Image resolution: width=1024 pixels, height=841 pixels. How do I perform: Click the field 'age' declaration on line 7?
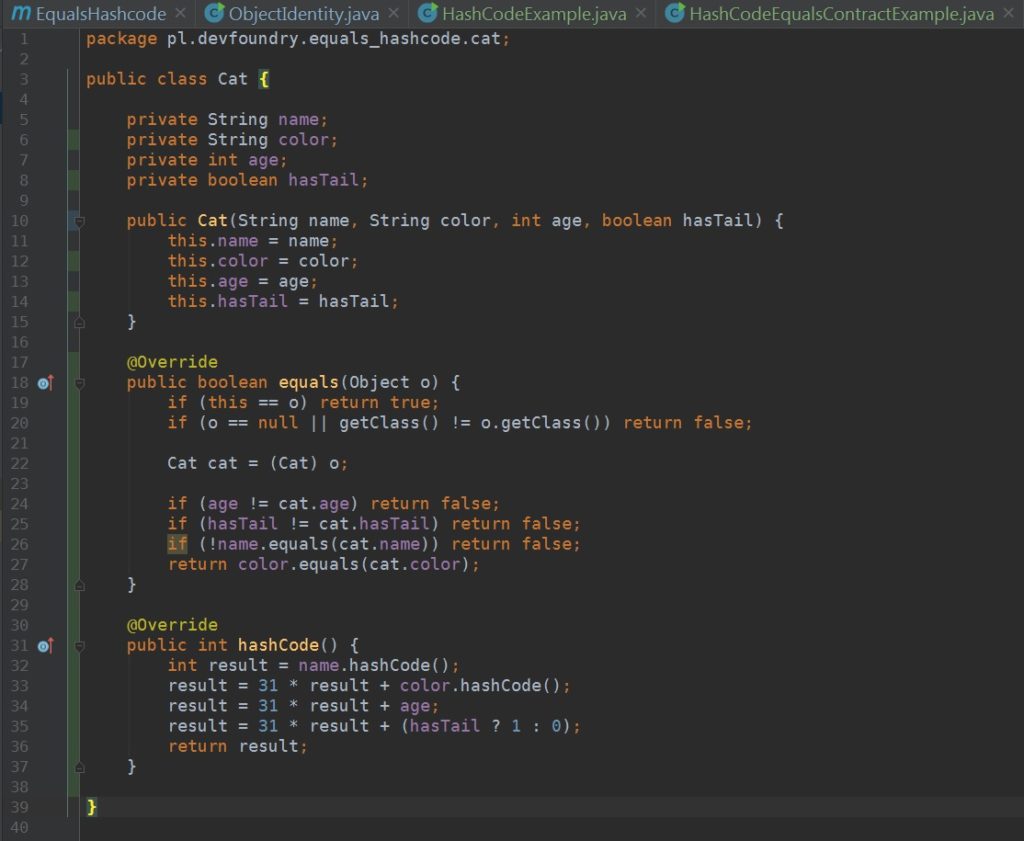pos(263,160)
